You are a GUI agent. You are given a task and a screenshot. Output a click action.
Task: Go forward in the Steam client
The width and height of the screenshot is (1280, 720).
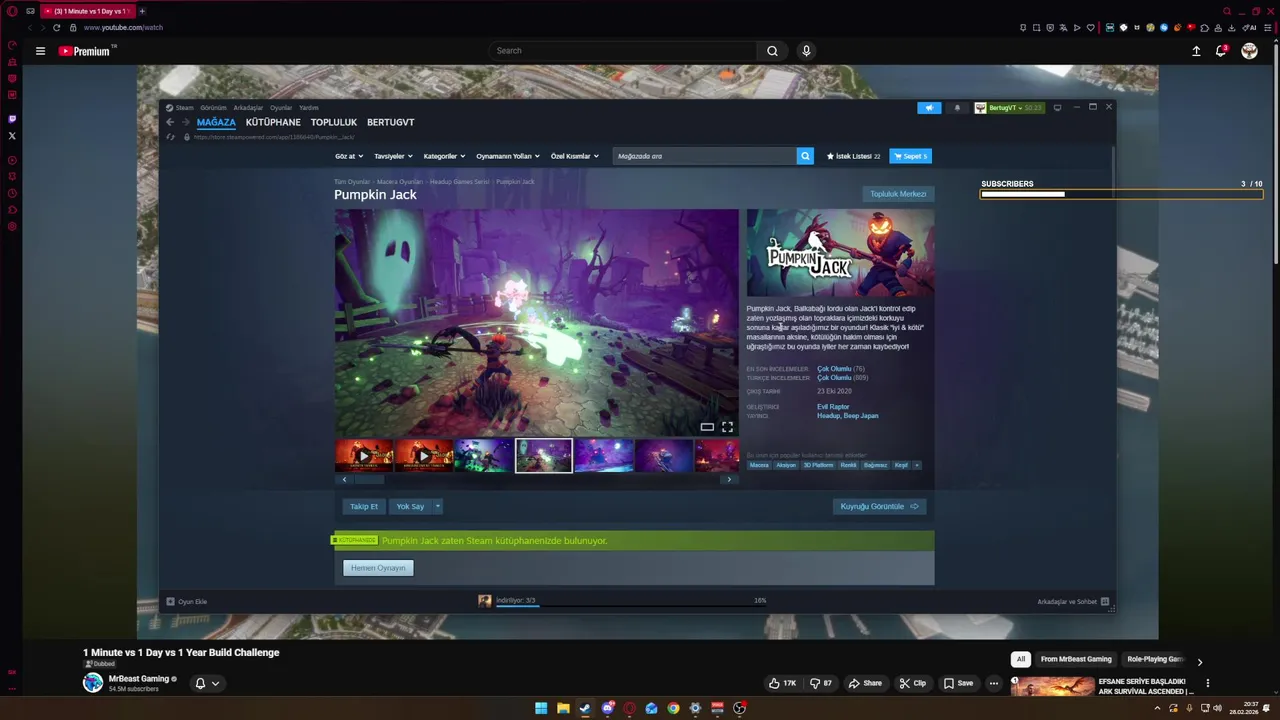pos(184,122)
